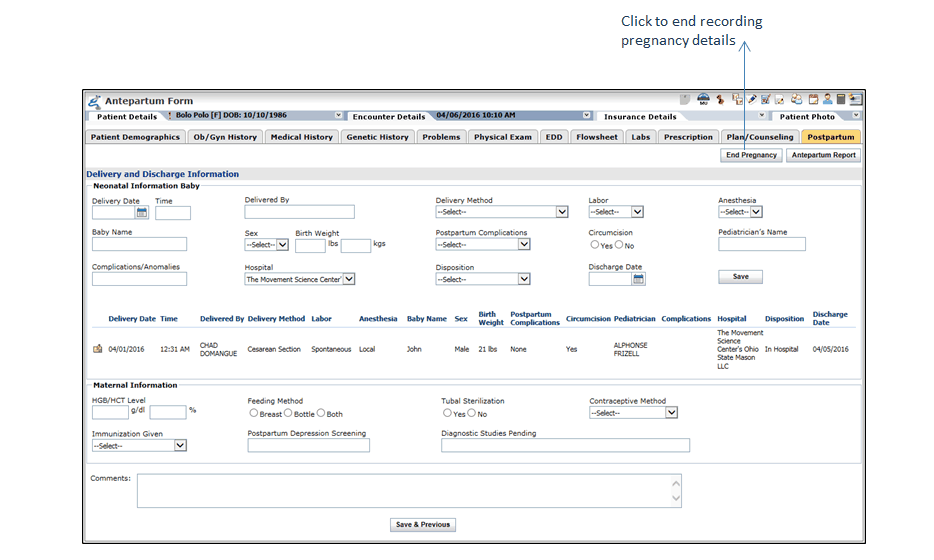
Task: Click down arrow on Comments scrollbar
Action: coord(676,498)
